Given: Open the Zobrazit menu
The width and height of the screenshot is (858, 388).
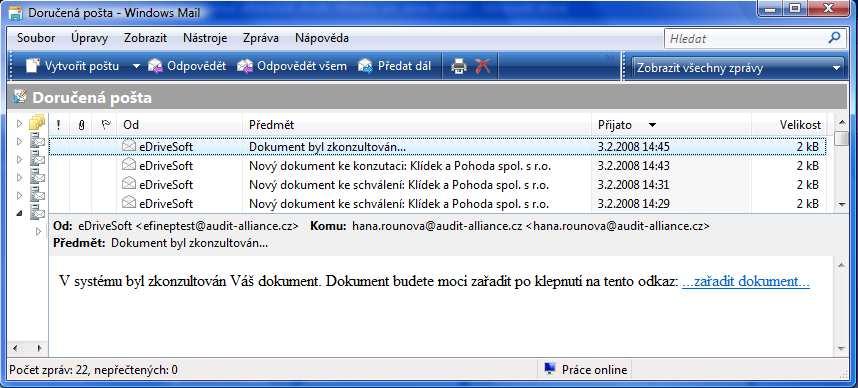Looking at the screenshot, I should pos(146,38).
